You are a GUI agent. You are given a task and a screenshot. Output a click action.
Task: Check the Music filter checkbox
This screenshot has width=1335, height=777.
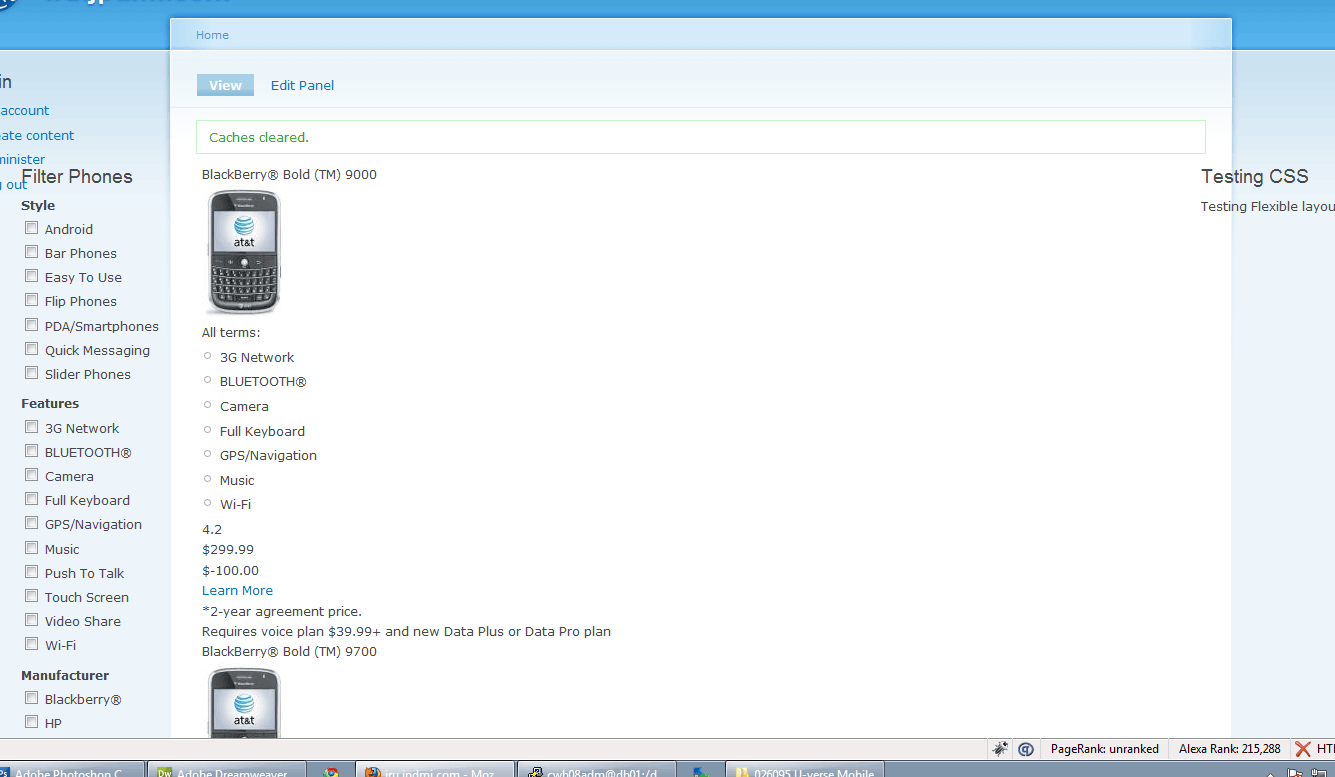pos(32,548)
